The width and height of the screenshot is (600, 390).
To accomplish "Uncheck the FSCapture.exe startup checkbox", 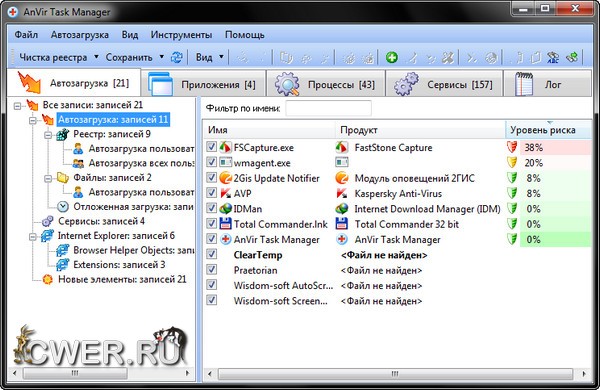I will point(212,147).
